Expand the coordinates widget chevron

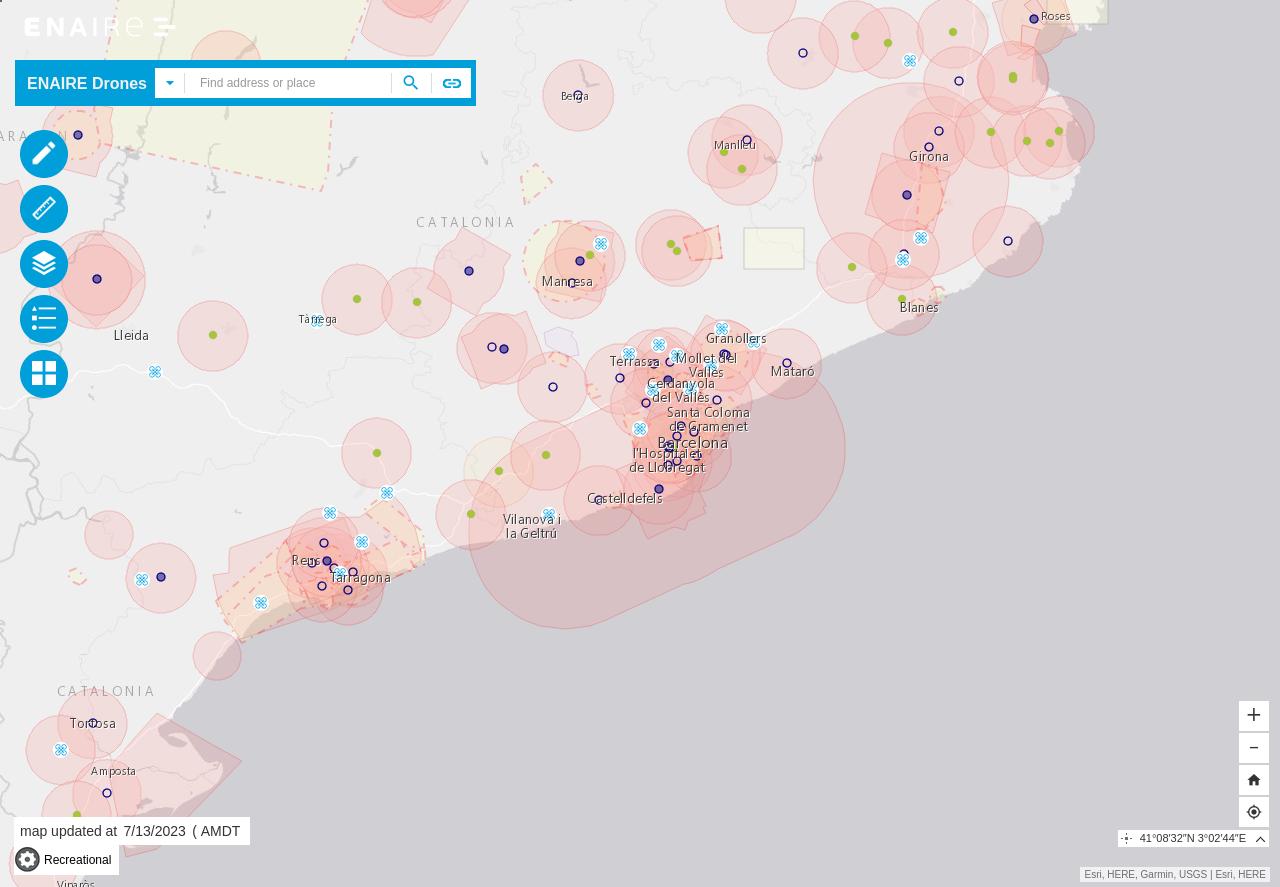[x=1260, y=839]
